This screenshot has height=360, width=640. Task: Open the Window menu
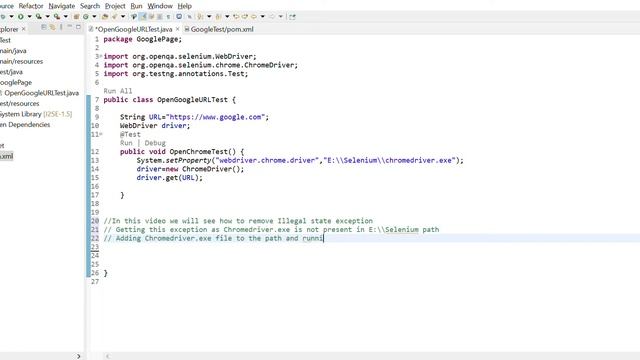click(x=160, y=6)
